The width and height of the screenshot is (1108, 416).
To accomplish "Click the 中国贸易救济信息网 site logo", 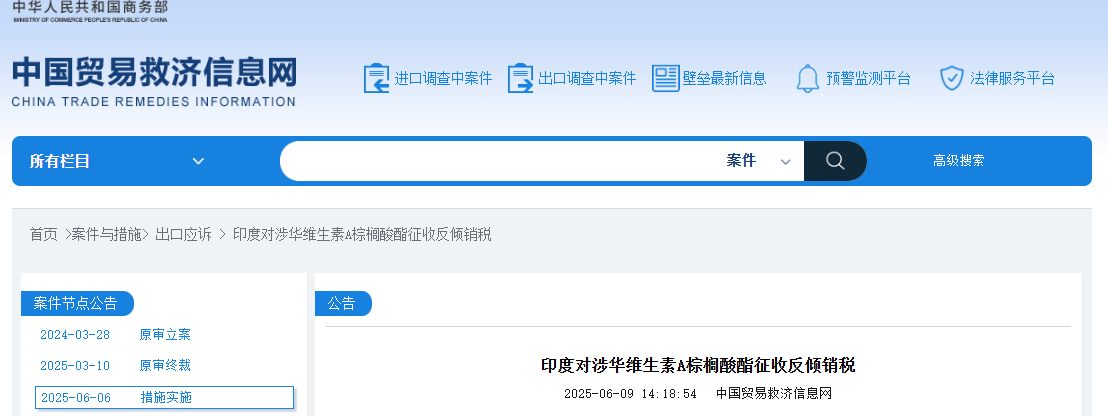I will click(x=154, y=81).
